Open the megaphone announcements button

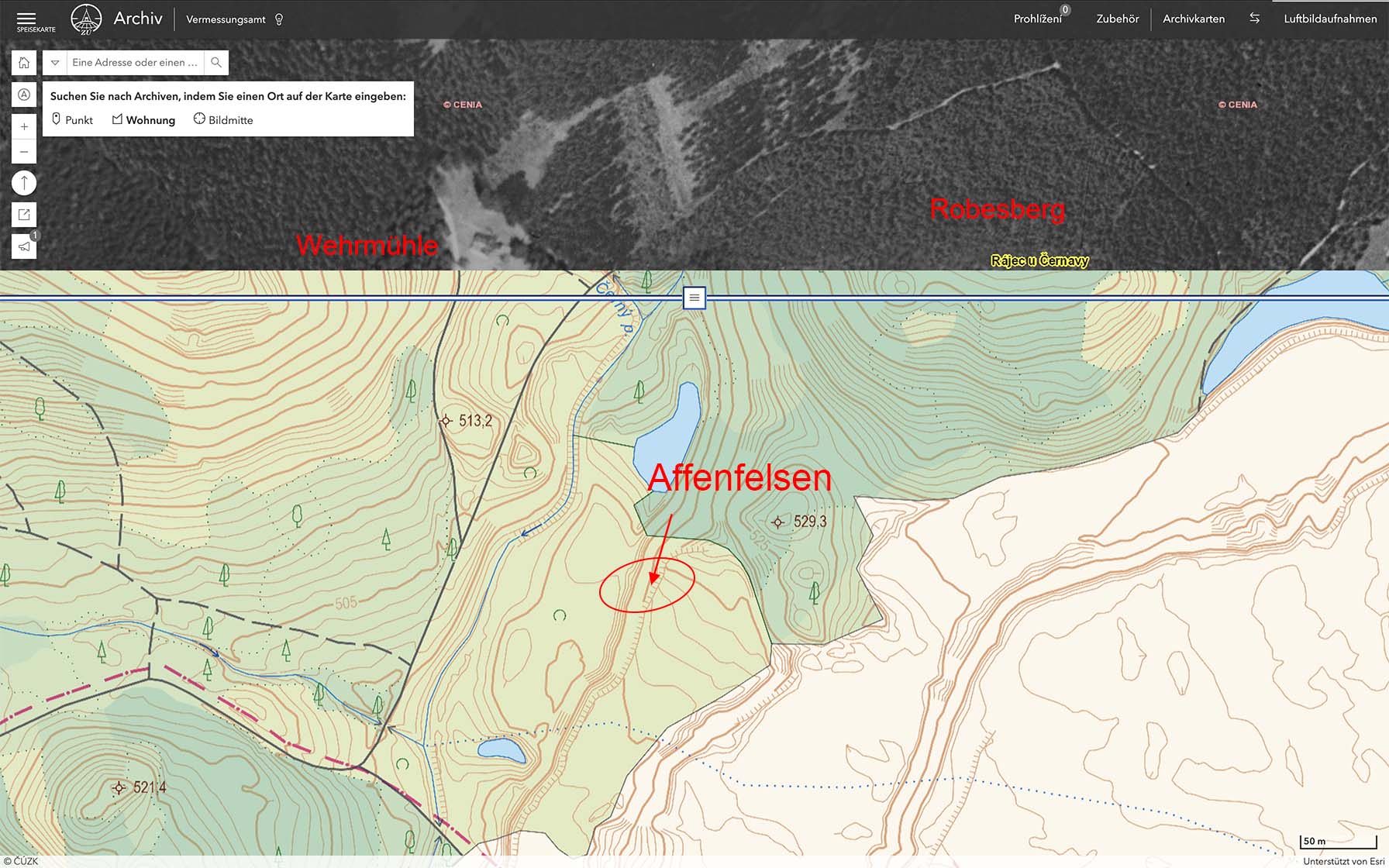24,246
